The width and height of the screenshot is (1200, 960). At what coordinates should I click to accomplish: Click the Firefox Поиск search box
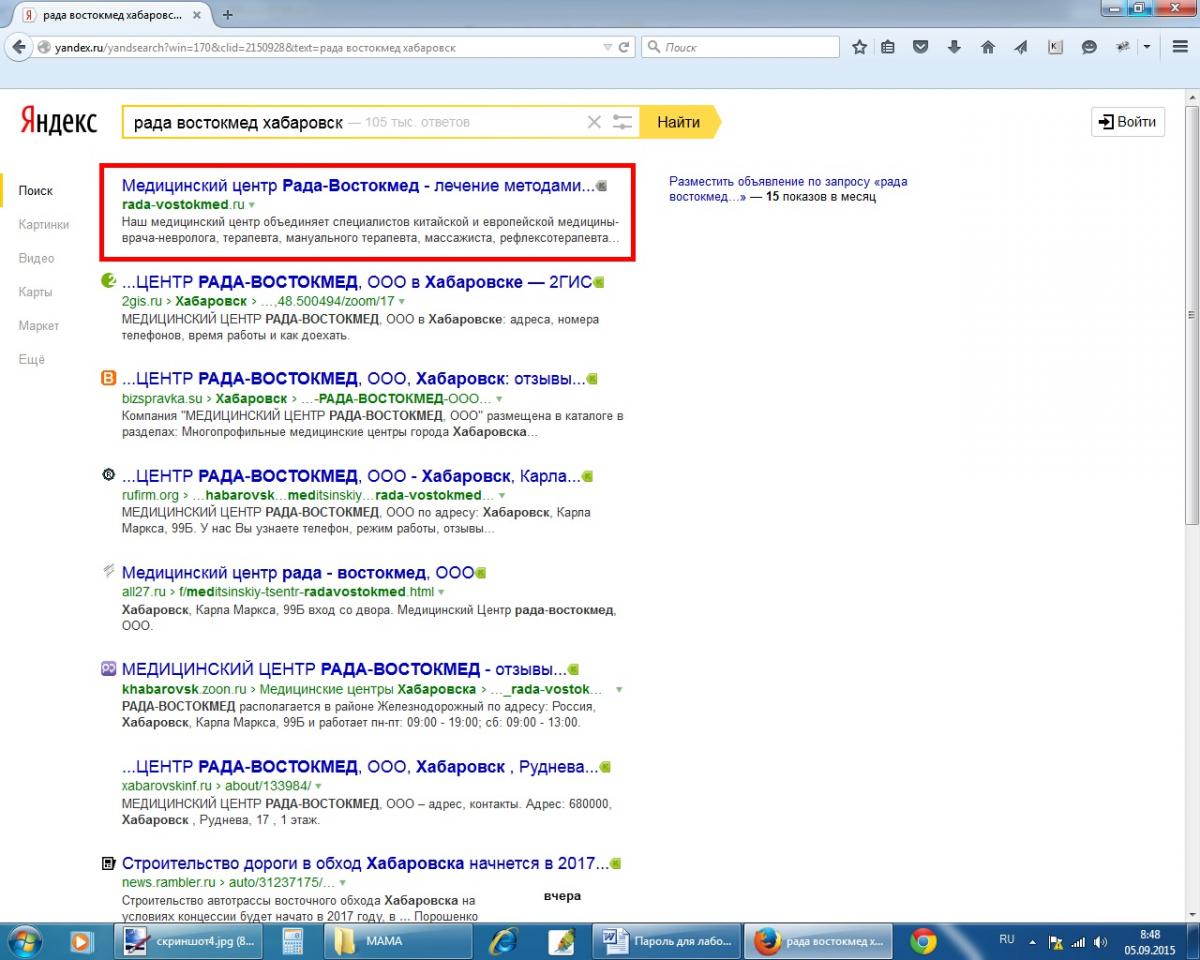pos(740,47)
